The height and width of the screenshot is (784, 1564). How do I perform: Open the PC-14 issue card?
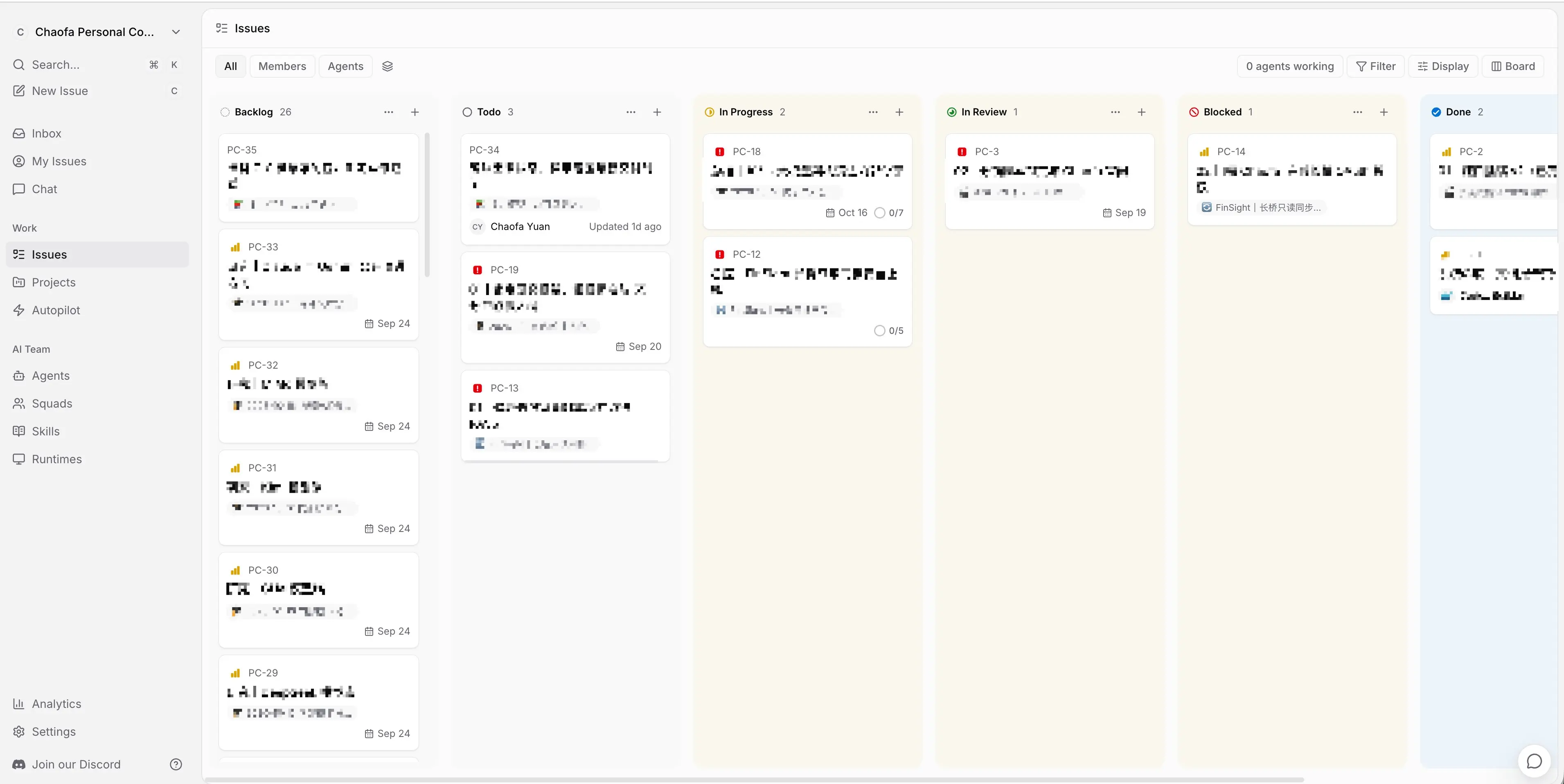coord(1292,179)
